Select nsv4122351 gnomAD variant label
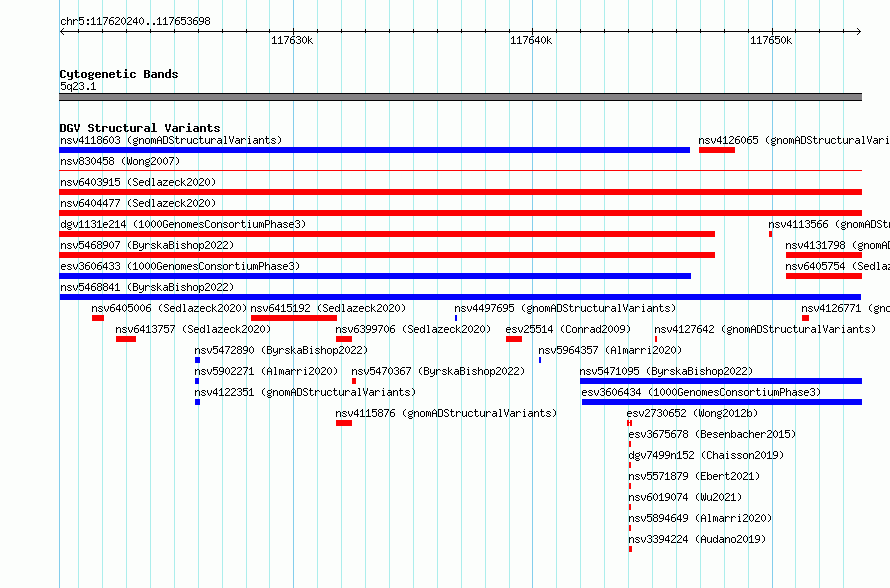890x588 pixels. 305,392
